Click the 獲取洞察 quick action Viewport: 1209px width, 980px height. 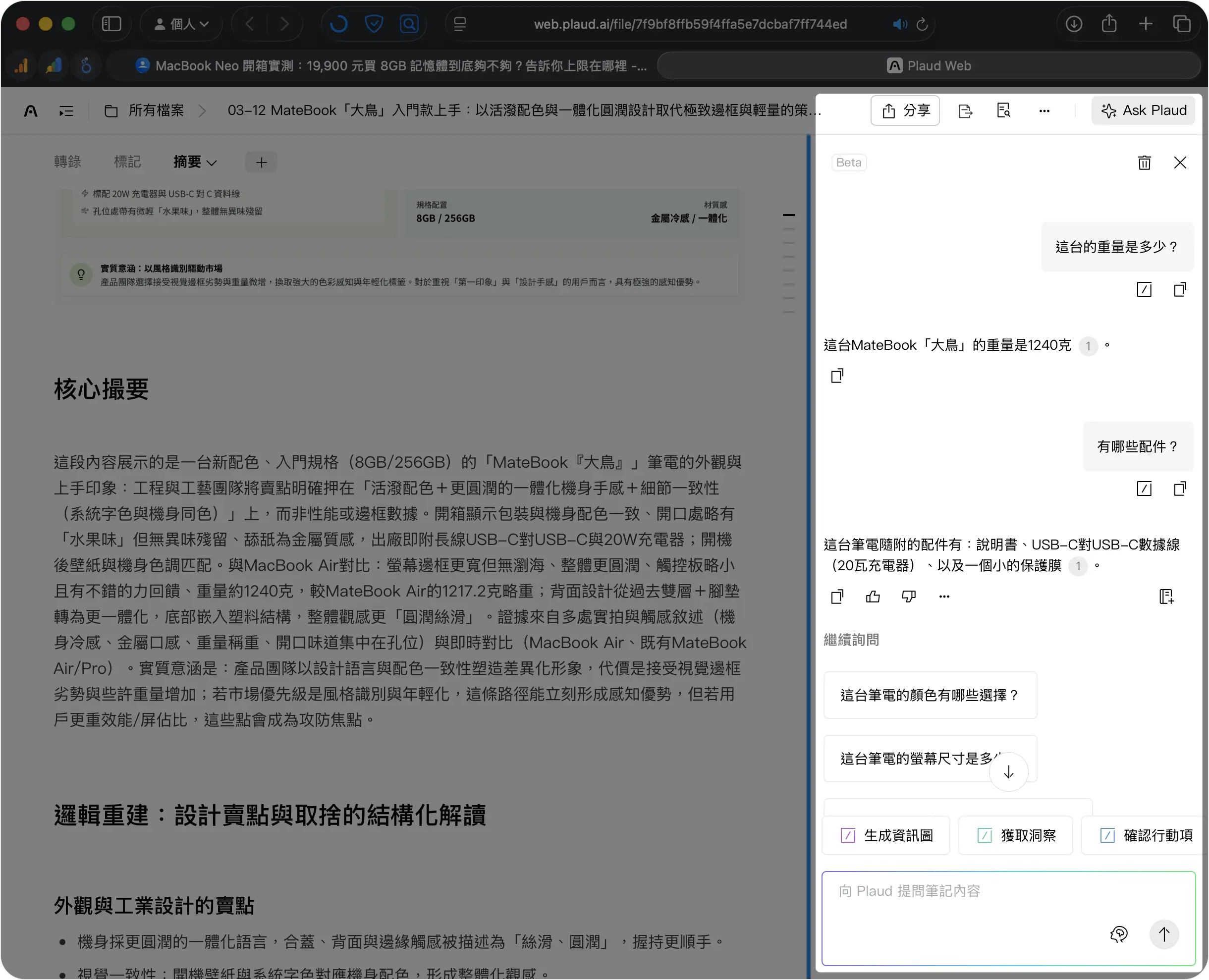[1015, 835]
